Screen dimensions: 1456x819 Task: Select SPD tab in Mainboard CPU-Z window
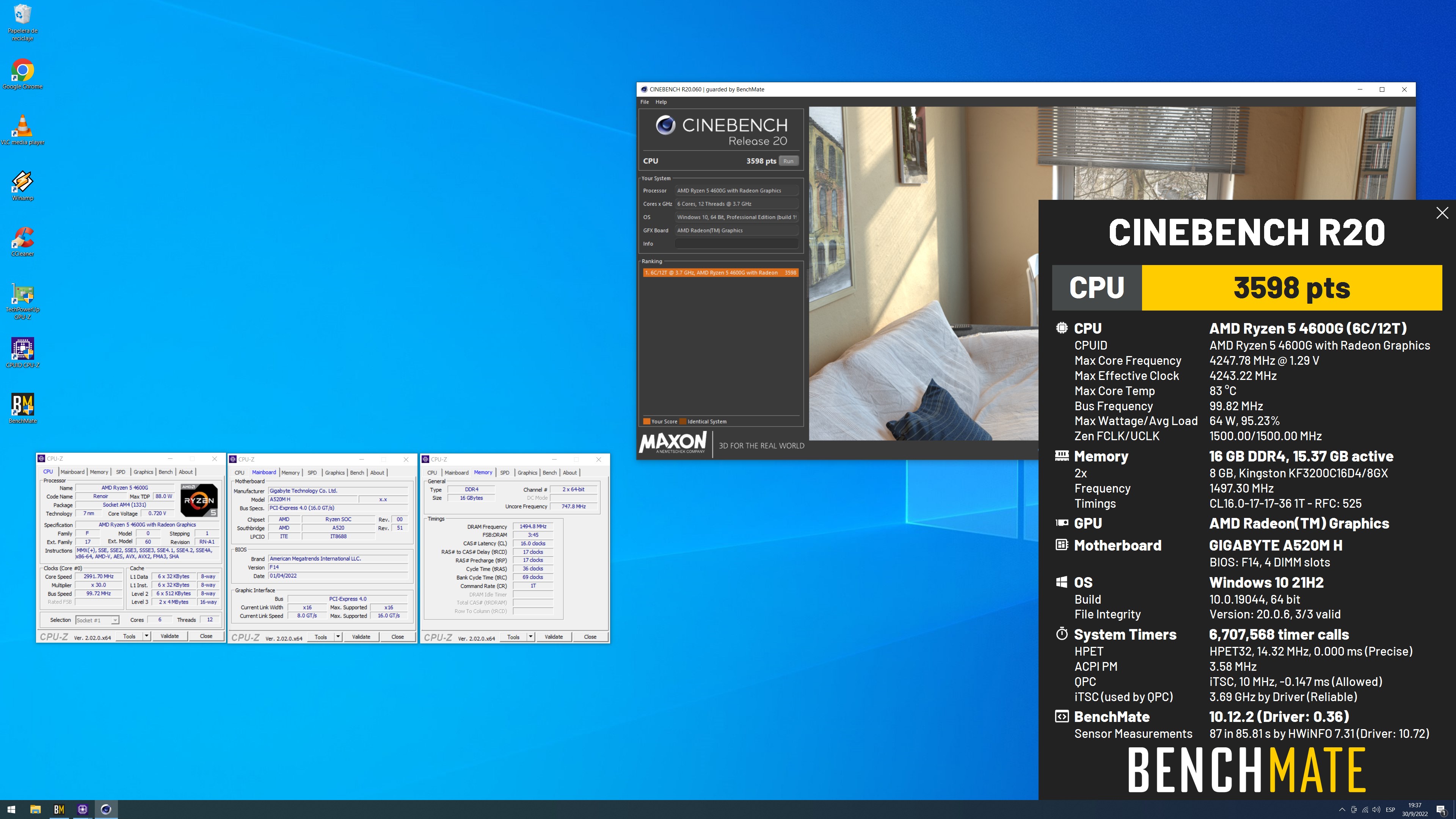(x=312, y=472)
